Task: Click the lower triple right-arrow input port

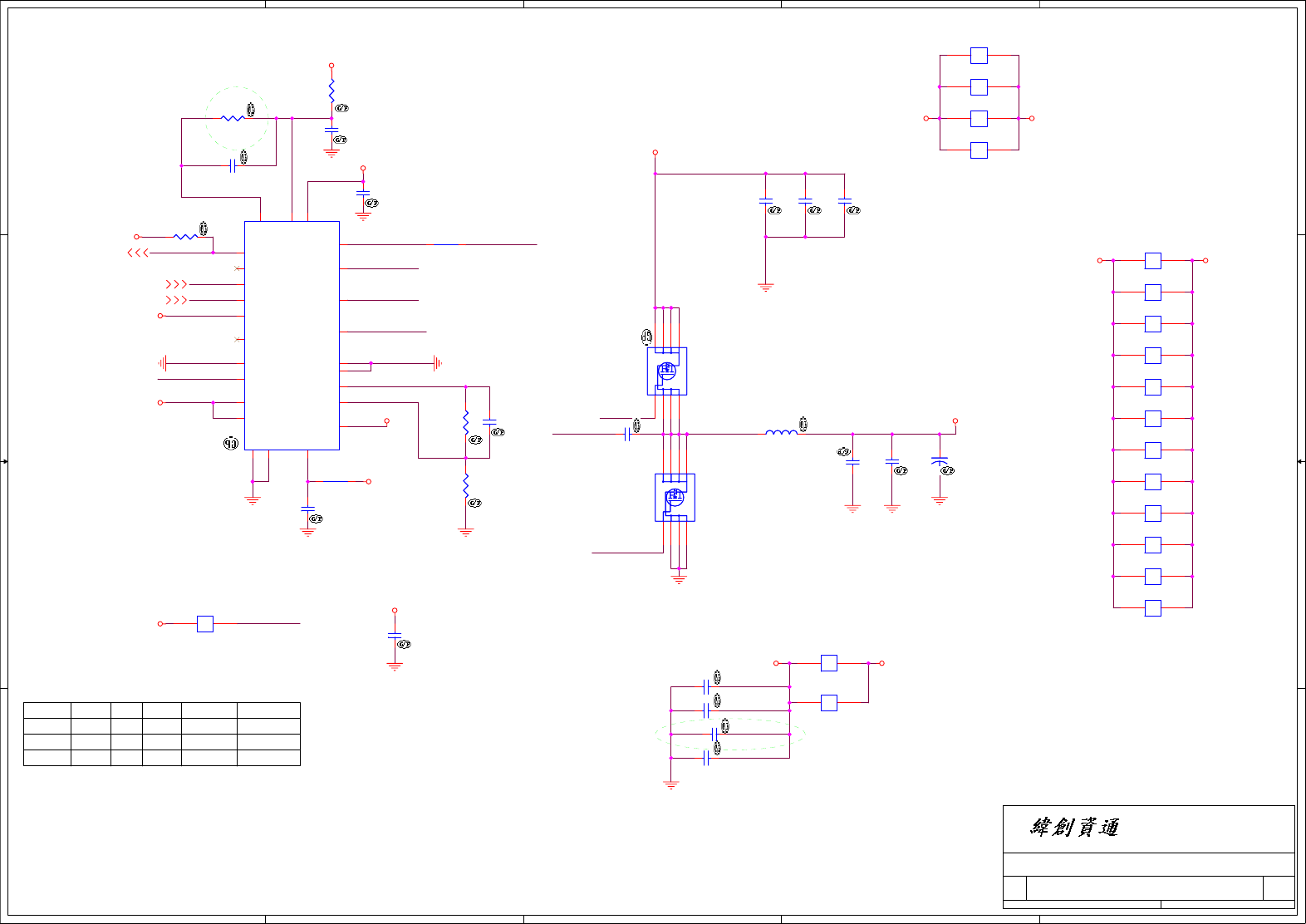Action: click(x=176, y=300)
